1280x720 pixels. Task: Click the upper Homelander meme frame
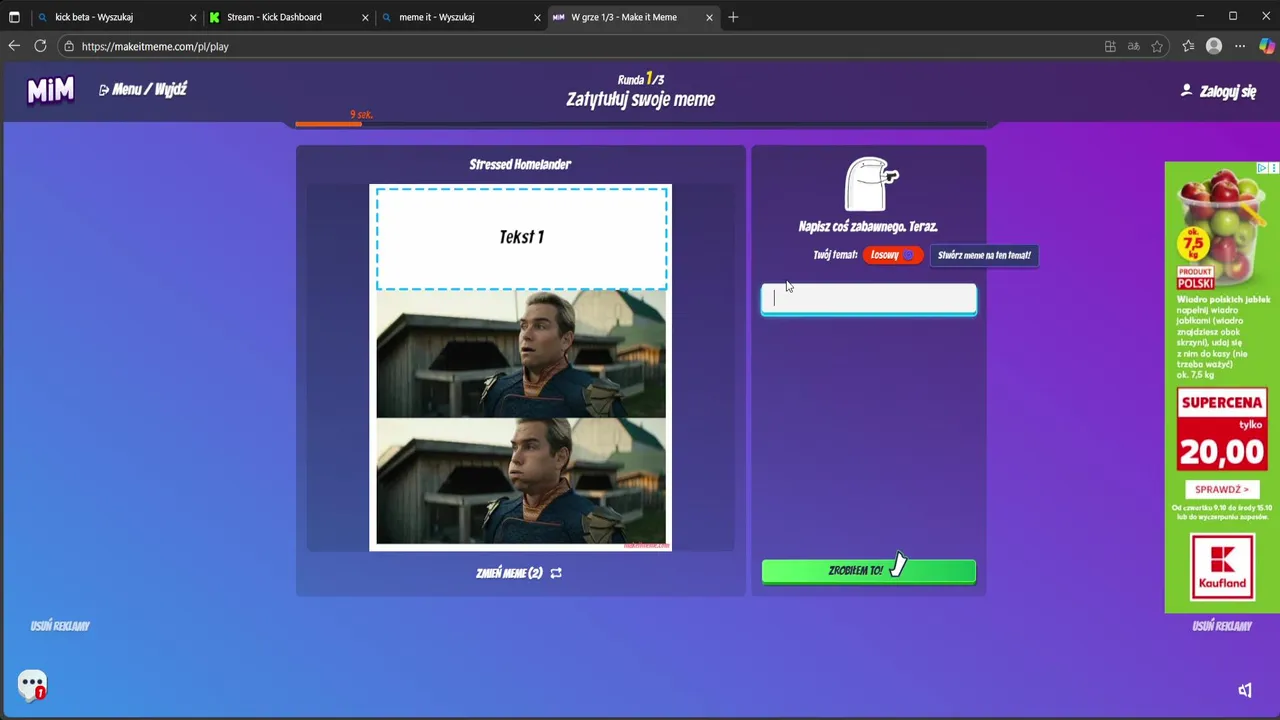pyautogui.click(x=521, y=354)
